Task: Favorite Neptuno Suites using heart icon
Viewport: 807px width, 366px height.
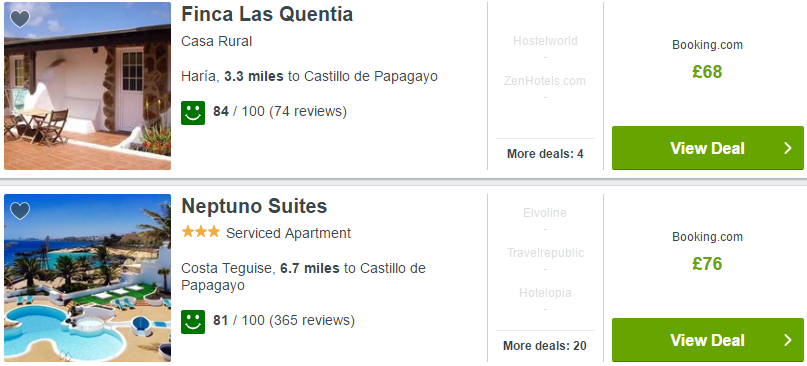Action: (20, 211)
